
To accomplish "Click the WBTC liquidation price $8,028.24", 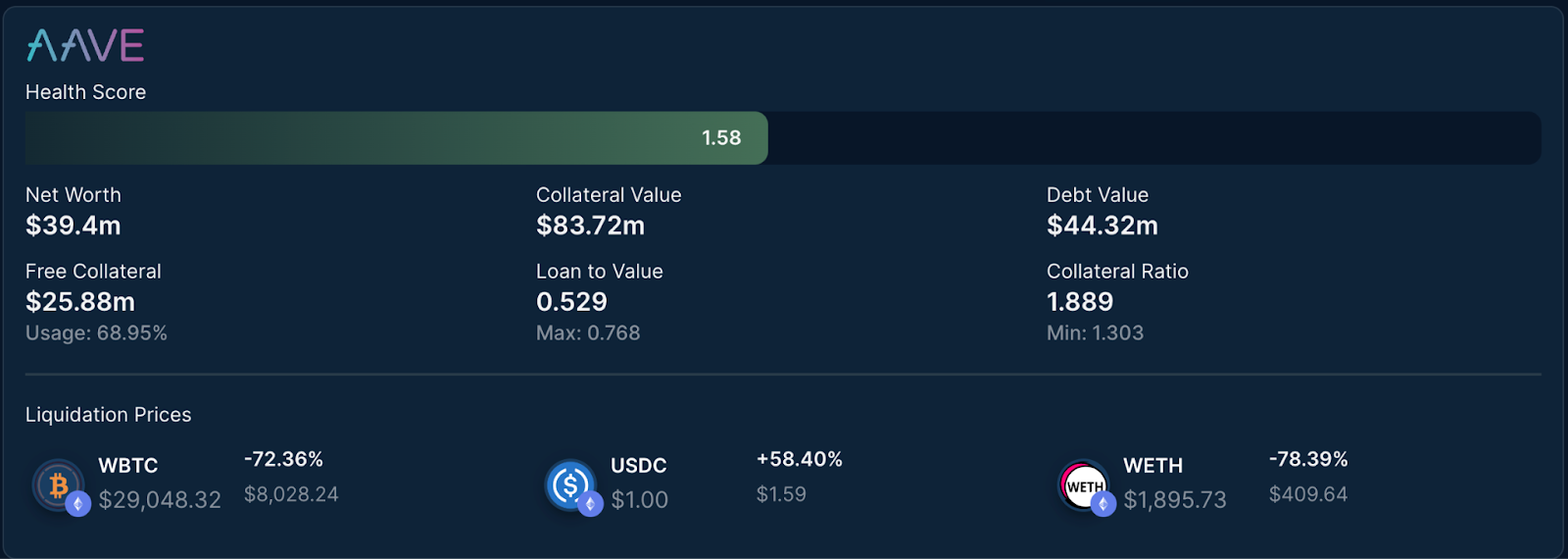I will coord(291,494).
